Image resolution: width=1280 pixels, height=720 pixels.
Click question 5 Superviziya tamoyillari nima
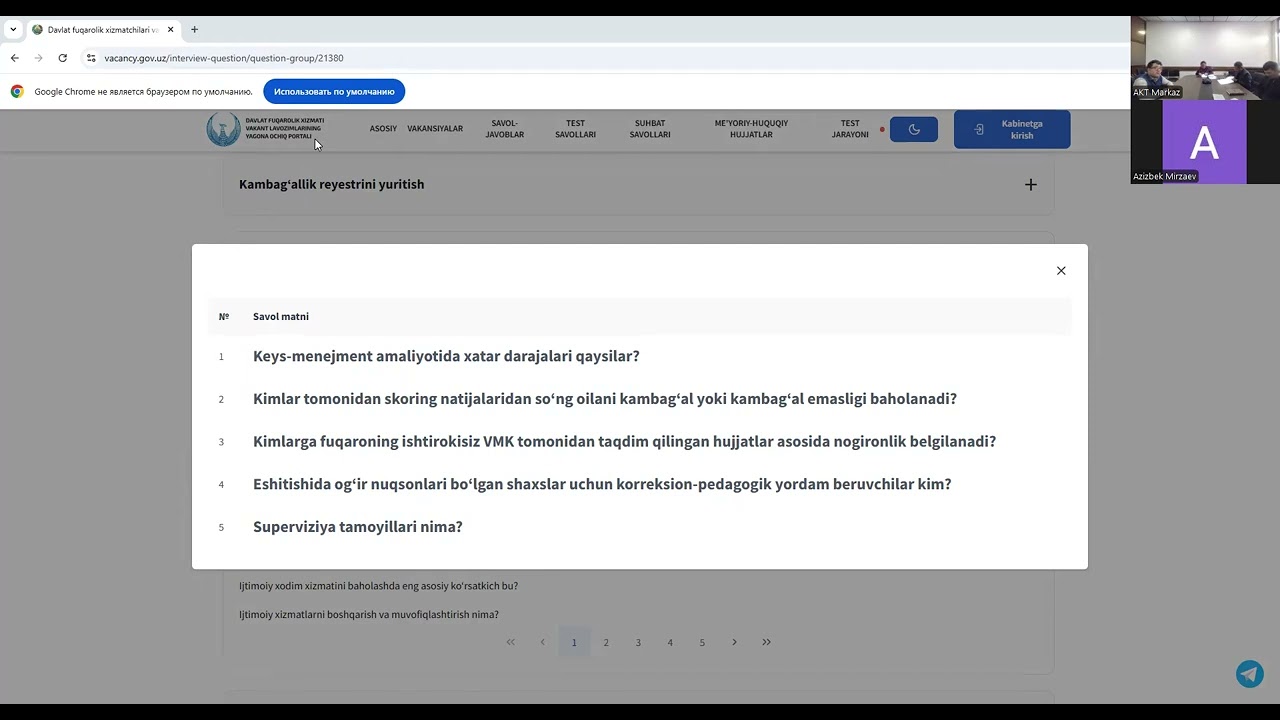click(358, 527)
